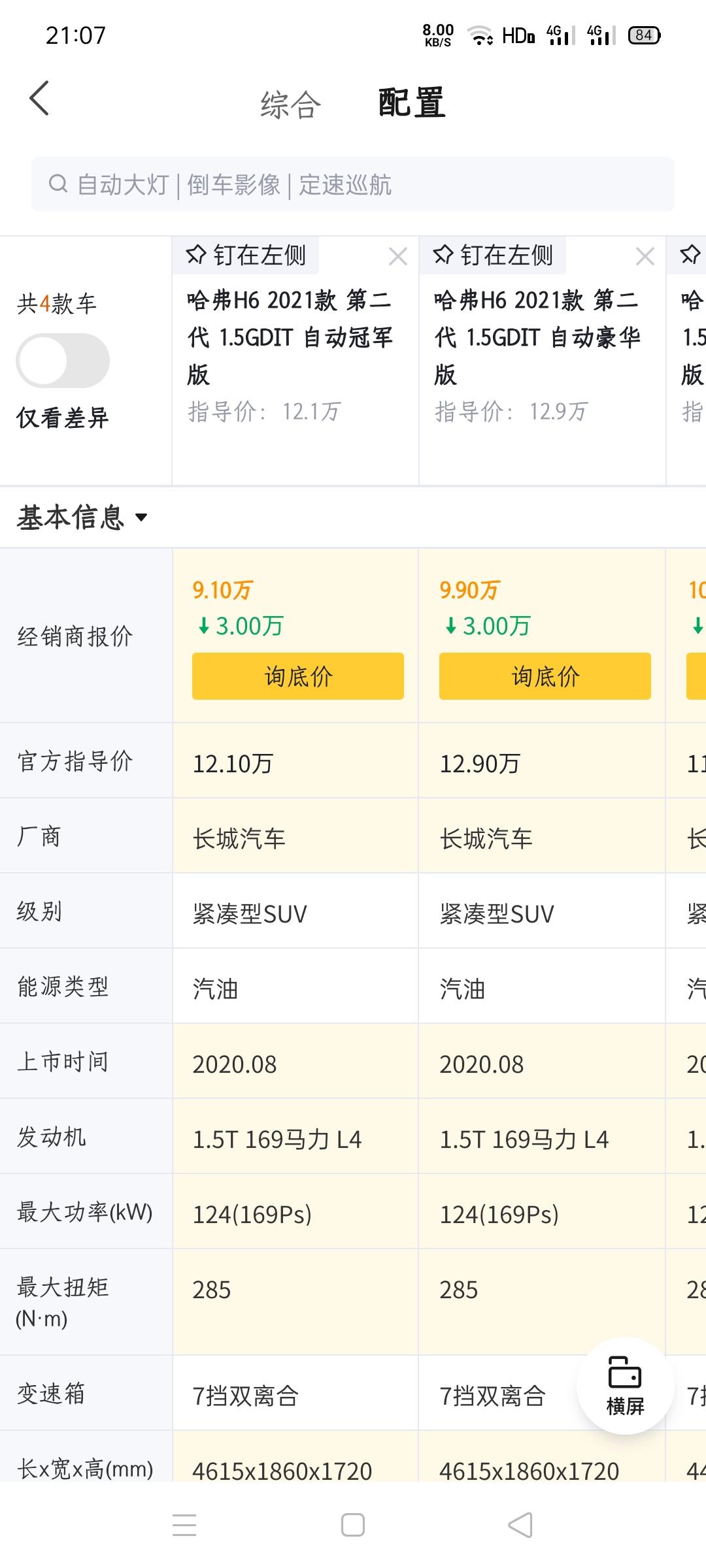Select the 配置 tab
This screenshot has height=1568, width=706.
pyautogui.click(x=412, y=103)
